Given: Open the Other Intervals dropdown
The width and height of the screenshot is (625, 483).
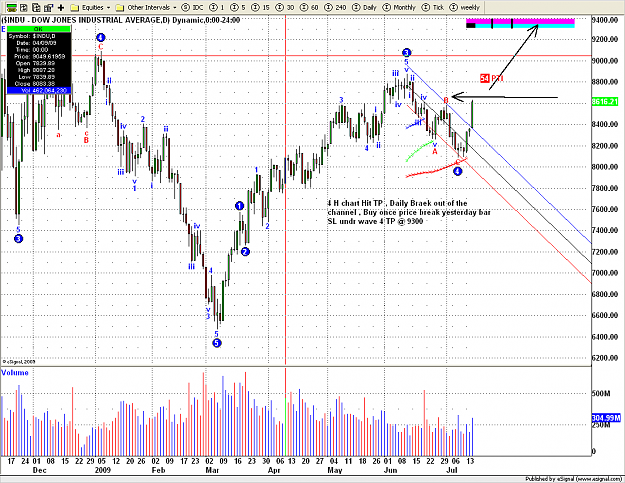Looking at the screenshot, I should tap(145, 7).
